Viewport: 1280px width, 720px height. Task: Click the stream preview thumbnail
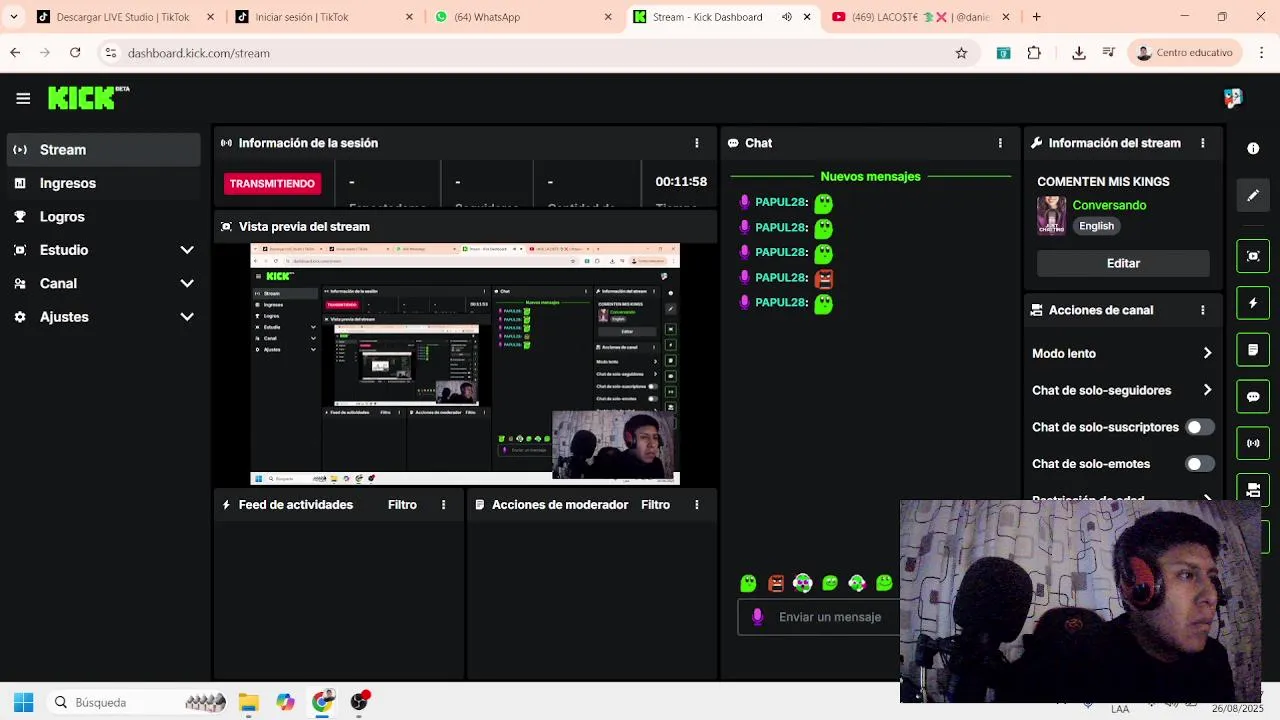point(465,364)
